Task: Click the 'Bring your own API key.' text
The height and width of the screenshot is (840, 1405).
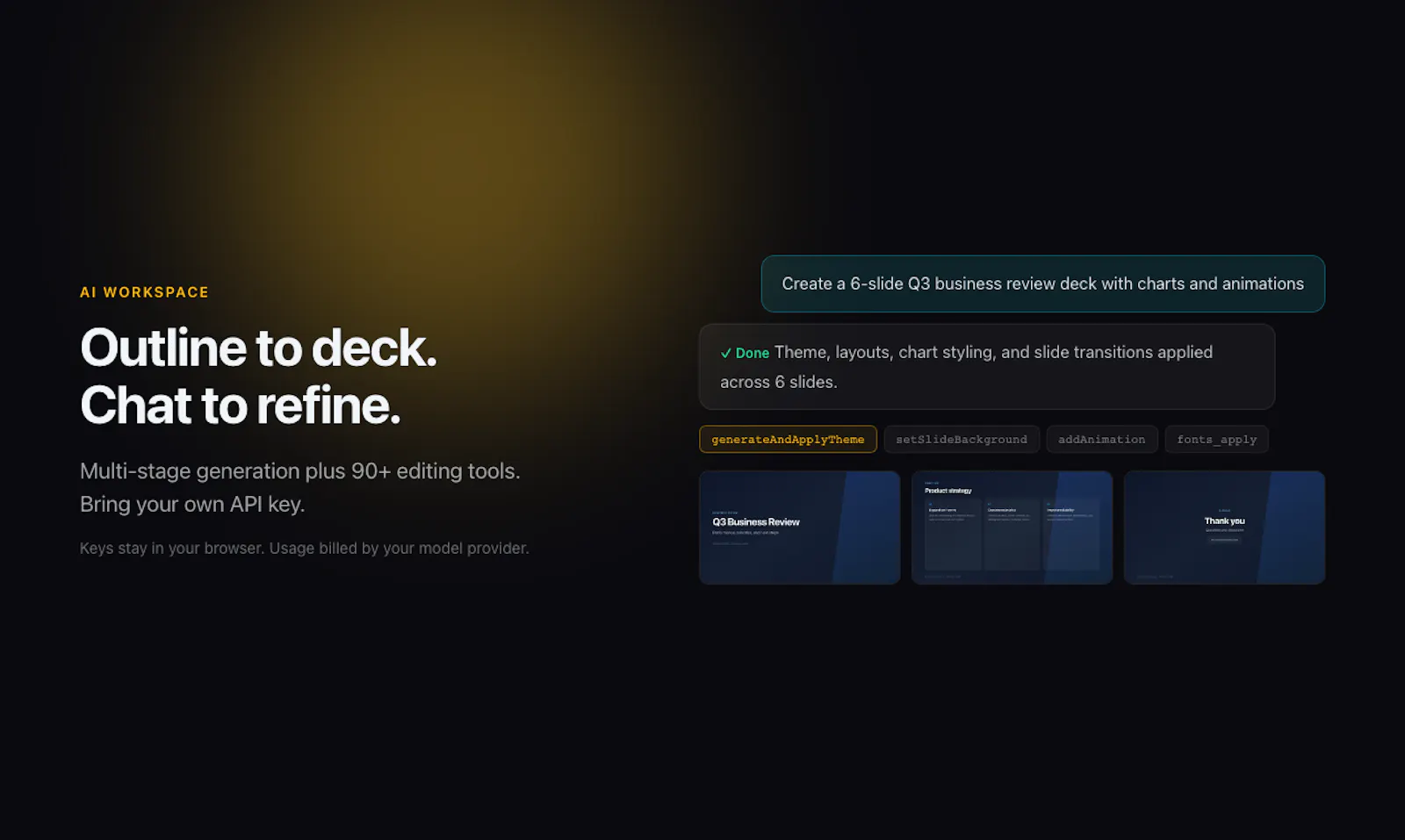Action: (192, 505)
